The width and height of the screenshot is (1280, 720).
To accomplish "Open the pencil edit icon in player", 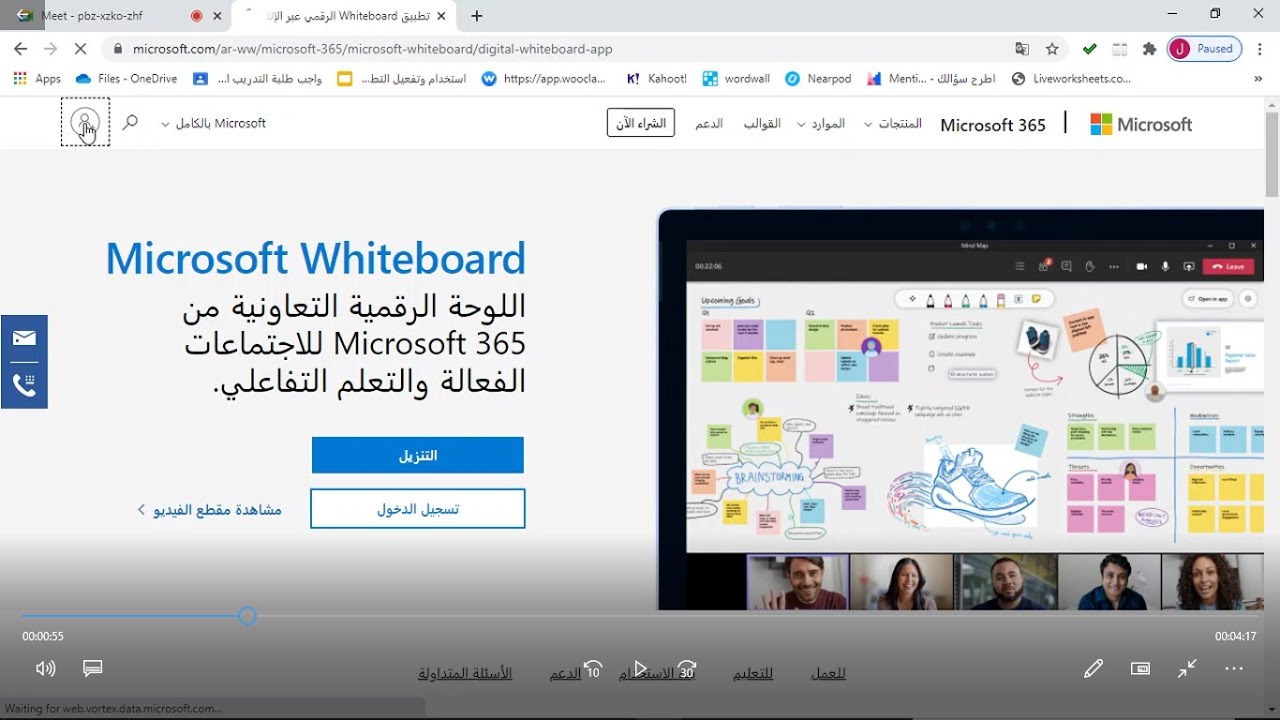I will tap(1093, 669).
